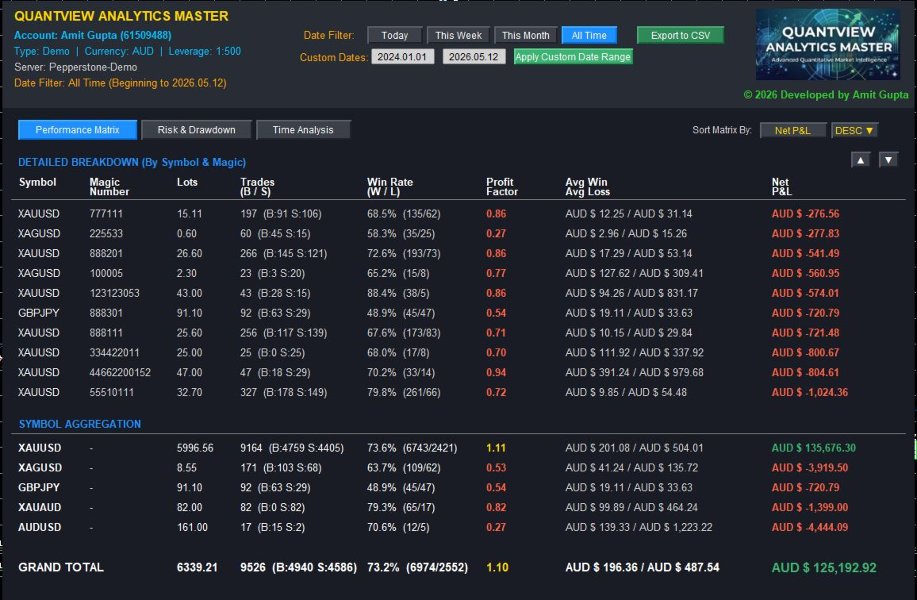Click aggregated profit AUD $ 135,676.30
The height and width of the screenshot is (600, 917).
pyautogui.click(x=813, y=449)
